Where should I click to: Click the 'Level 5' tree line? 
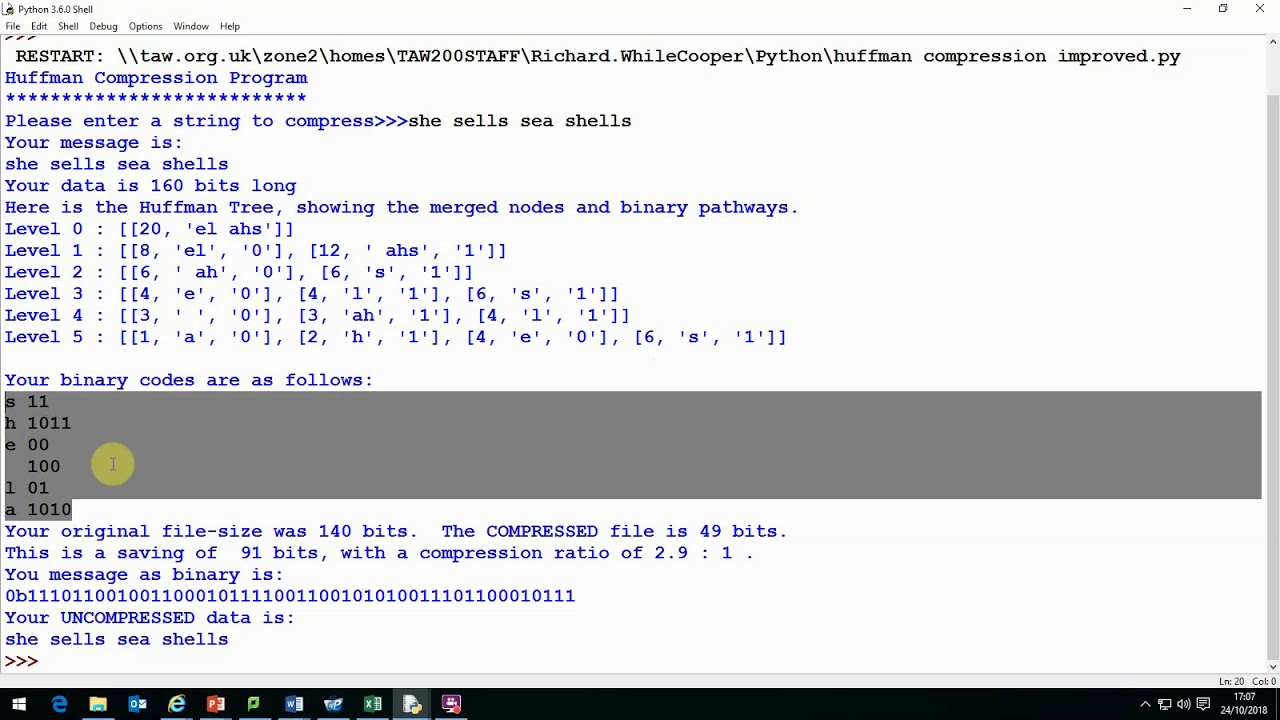pos(396,337)
